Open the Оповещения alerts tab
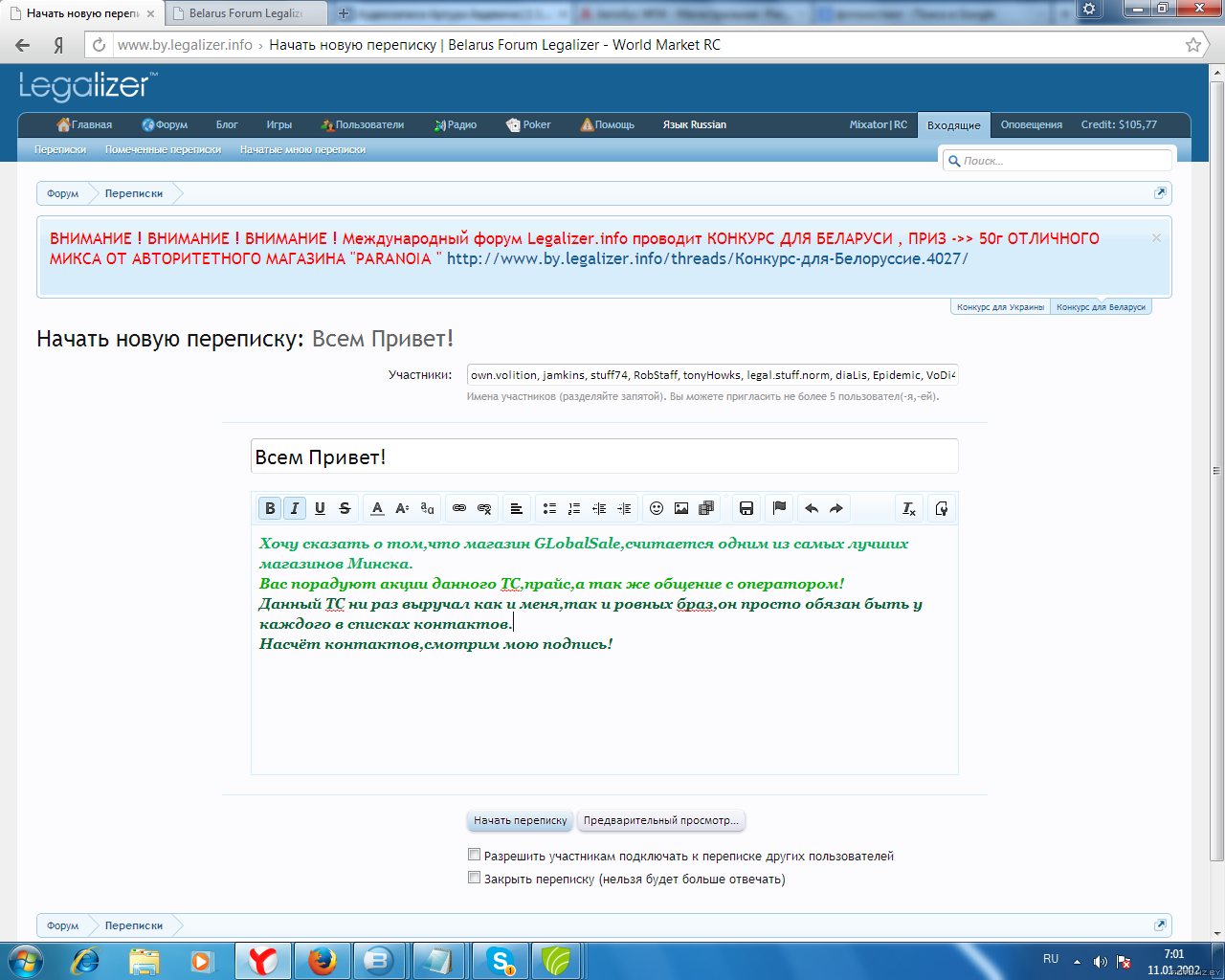This screenshot has height=980, width=1225. 1032,124
